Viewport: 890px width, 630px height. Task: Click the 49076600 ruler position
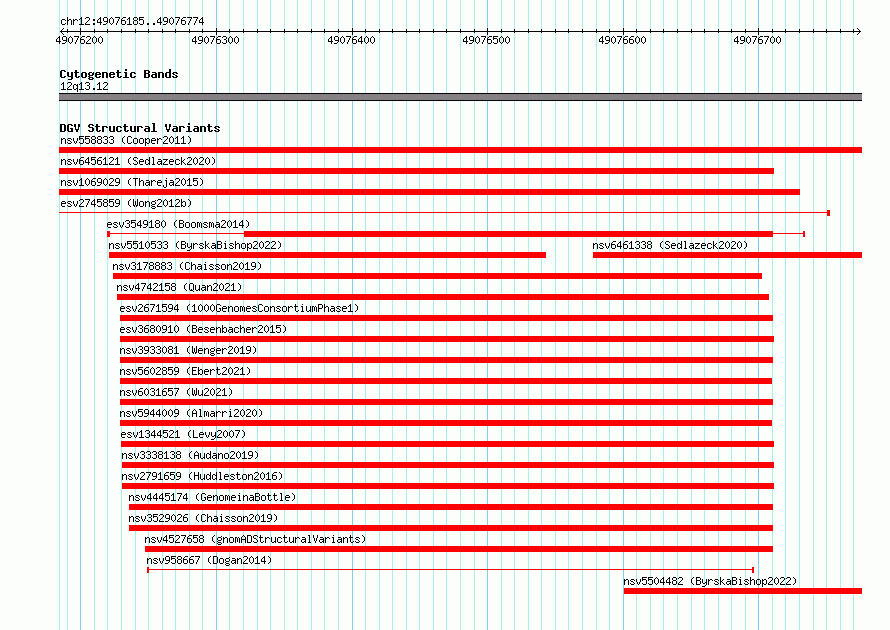click(622, 40)
